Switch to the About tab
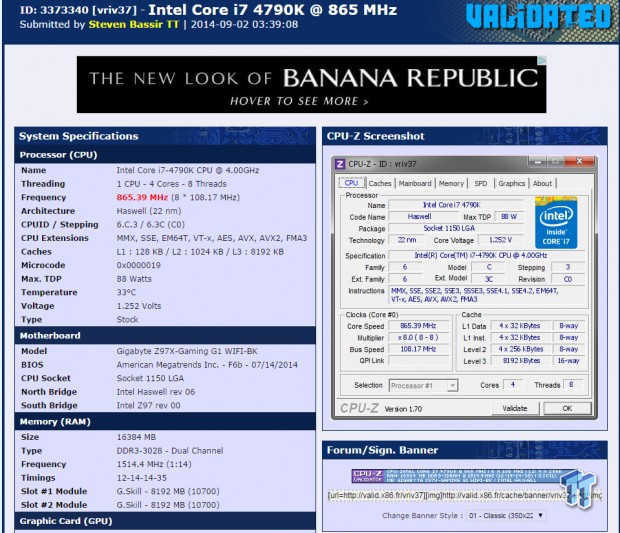620x533 pixels. [x=542, y=183]
